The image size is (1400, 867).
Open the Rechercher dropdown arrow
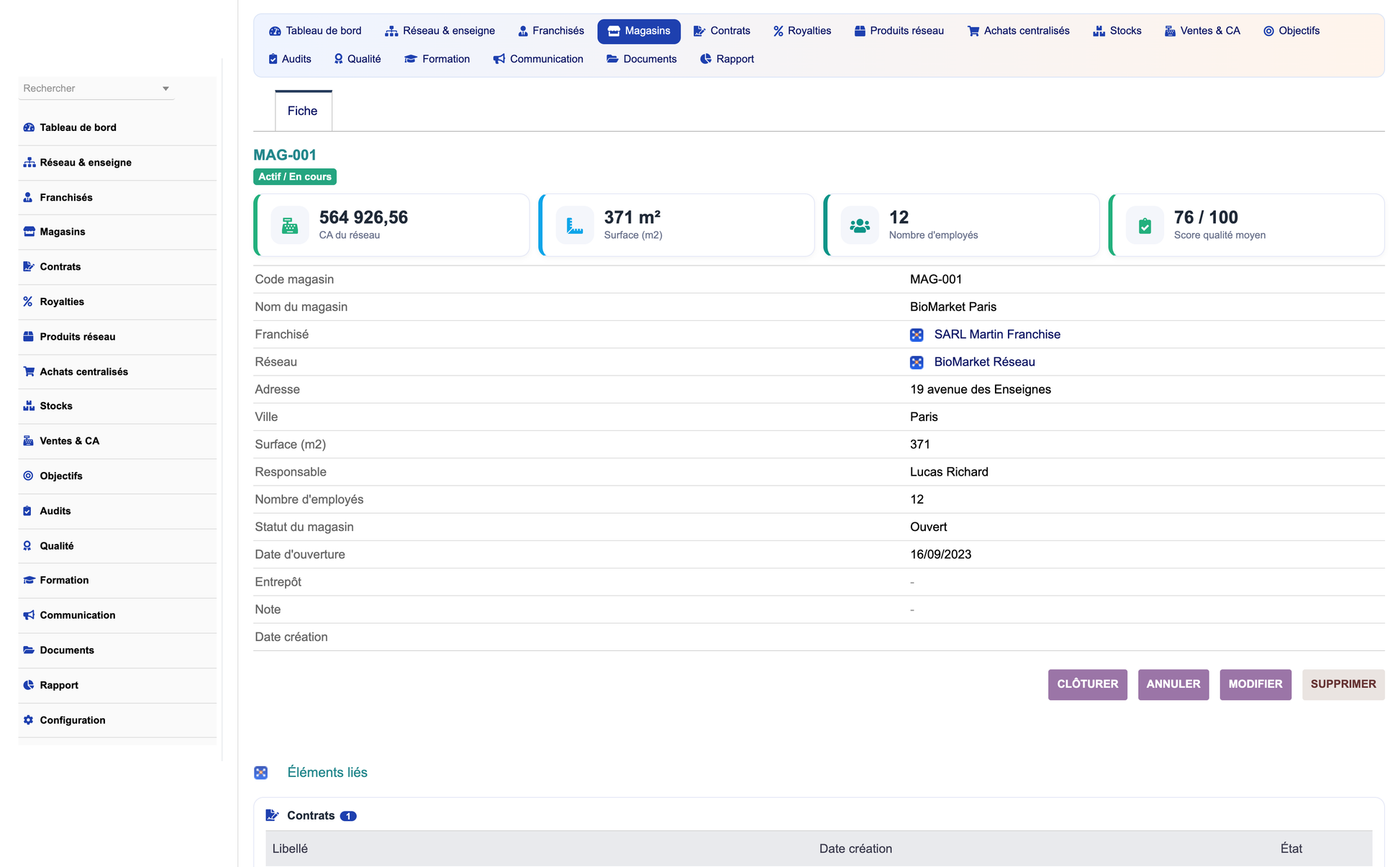pyautogui.click(x=165, y=88)
